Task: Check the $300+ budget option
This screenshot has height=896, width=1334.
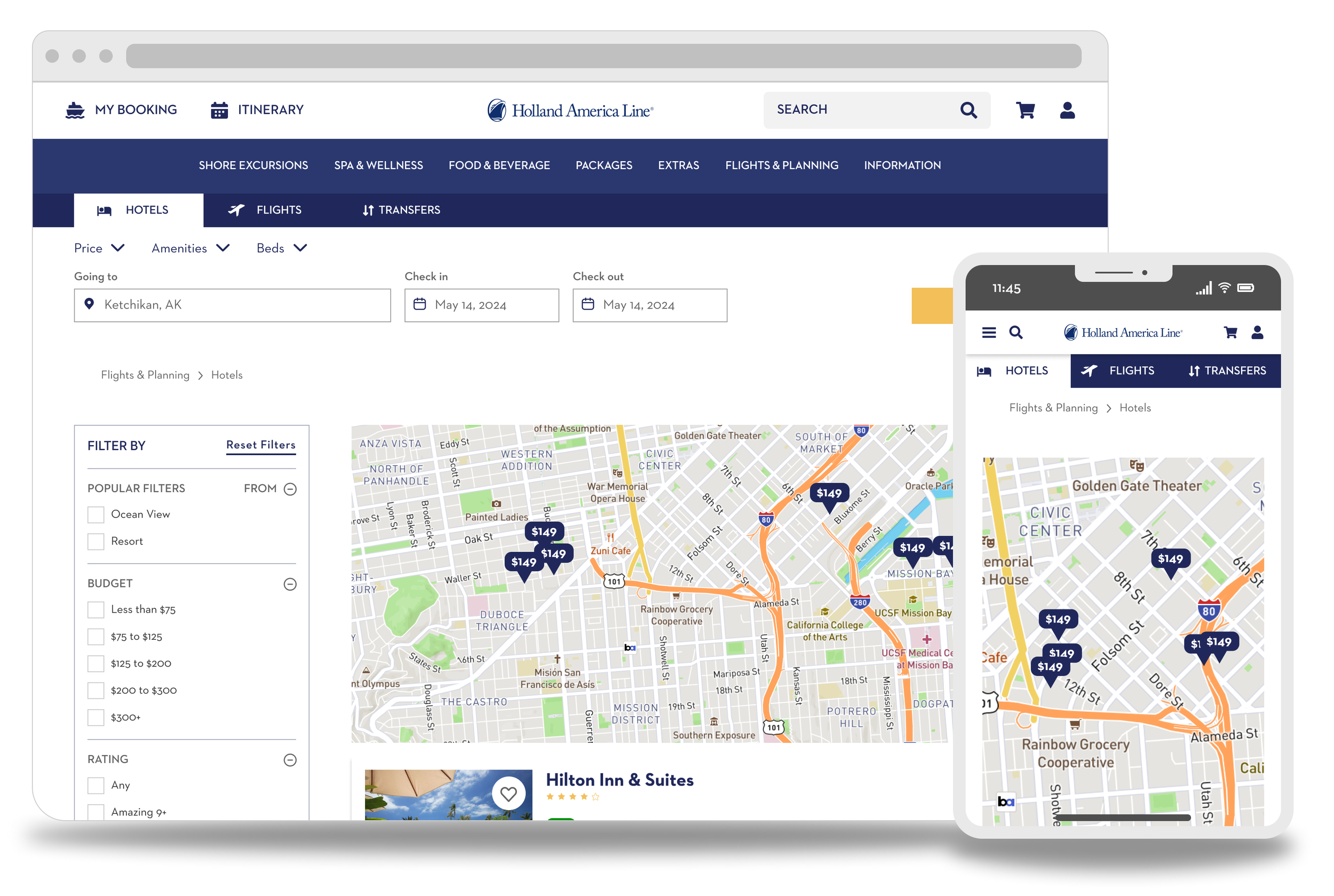Action: (96, 717)
